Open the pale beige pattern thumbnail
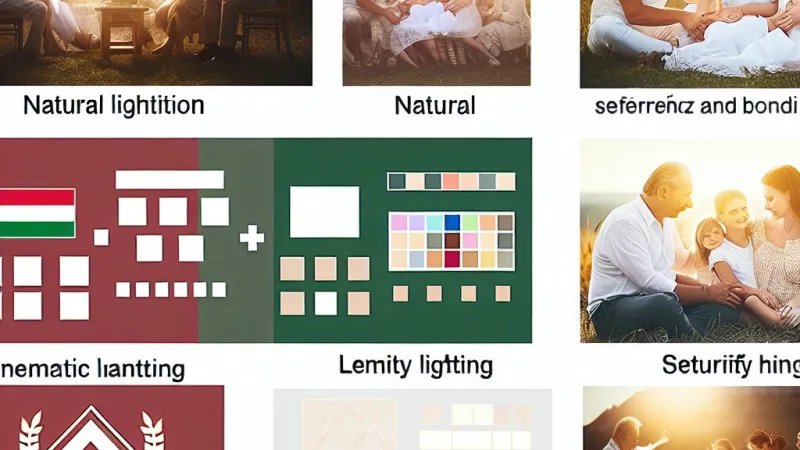Image resolution: width=800 pixels, height=450 pixels. [412, 419]
